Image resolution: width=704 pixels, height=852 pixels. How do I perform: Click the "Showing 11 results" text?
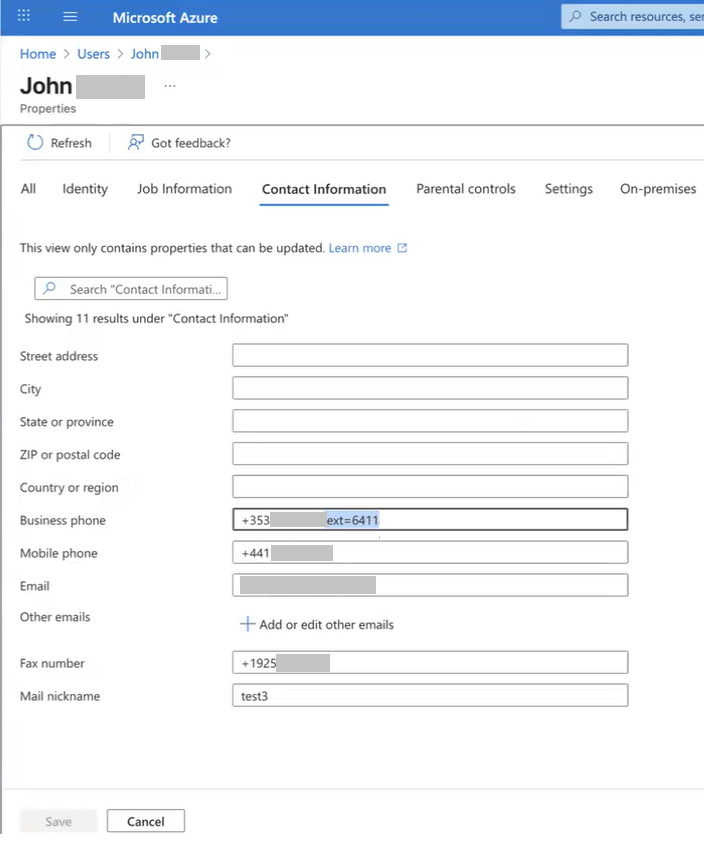coord(156,318)
